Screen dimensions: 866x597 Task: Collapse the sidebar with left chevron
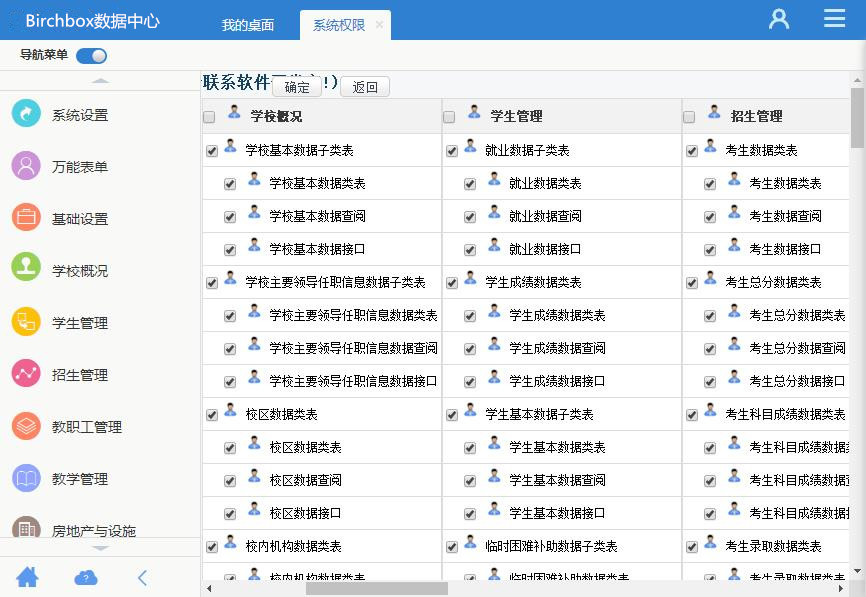142,578
